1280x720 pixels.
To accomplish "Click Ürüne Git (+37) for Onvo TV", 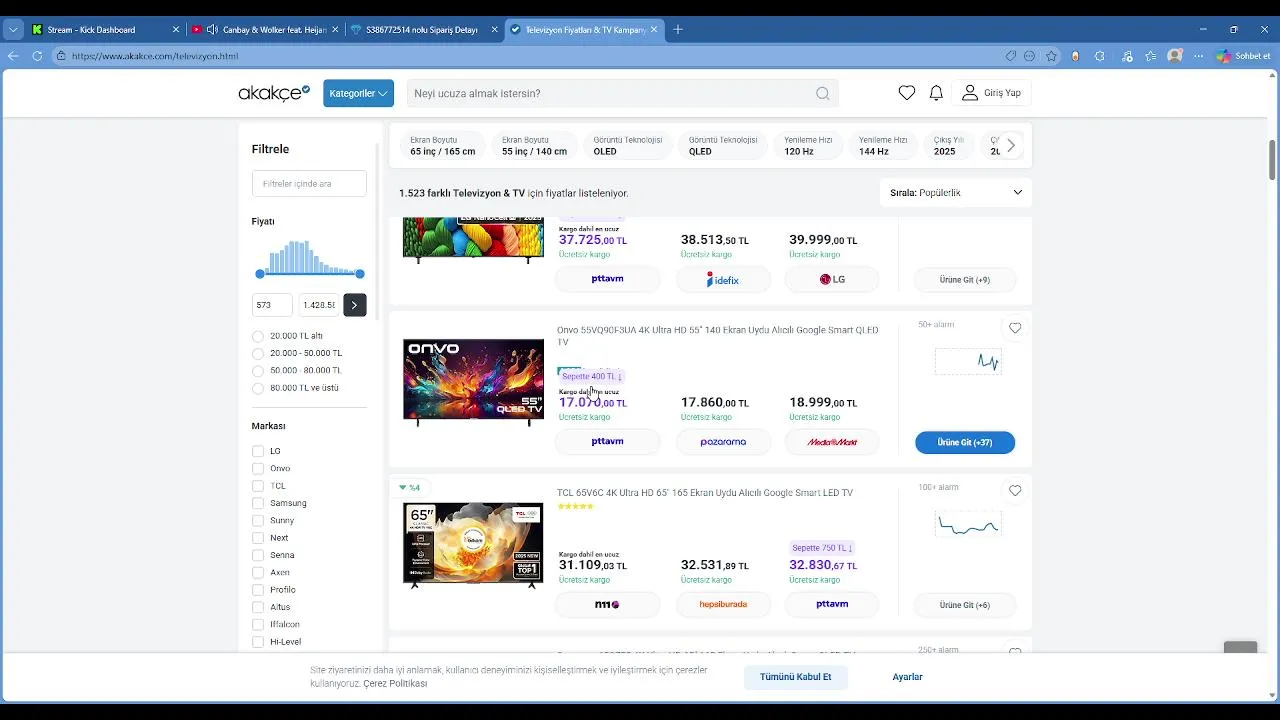I will (965, 442).
